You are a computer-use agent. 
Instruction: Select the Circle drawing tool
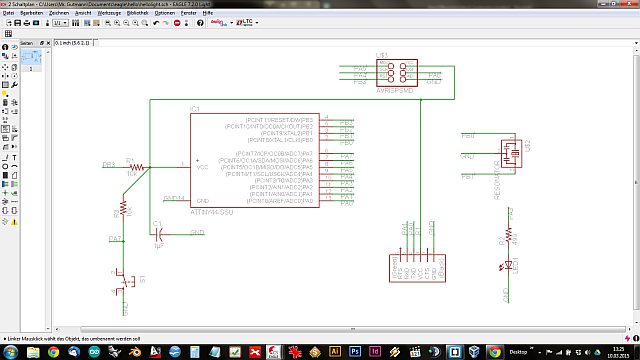5,167
